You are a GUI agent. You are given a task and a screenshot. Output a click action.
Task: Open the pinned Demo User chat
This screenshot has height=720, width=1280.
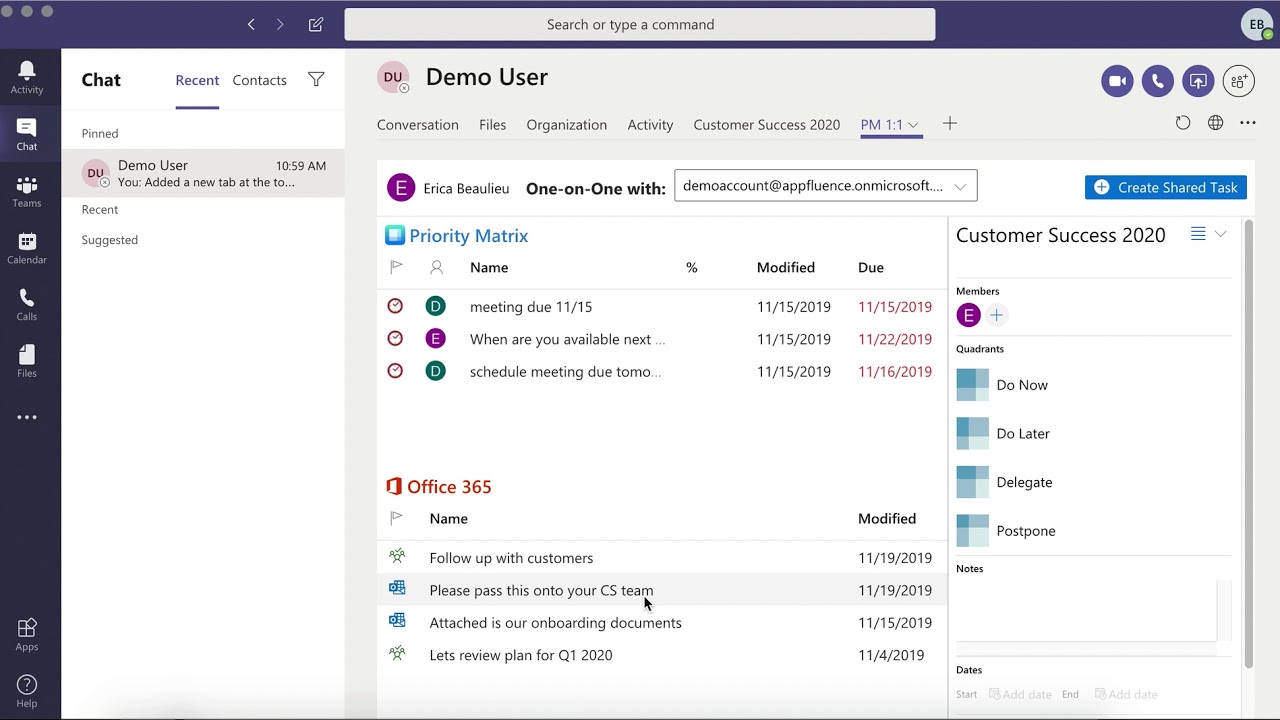click(x=203, y=173)
